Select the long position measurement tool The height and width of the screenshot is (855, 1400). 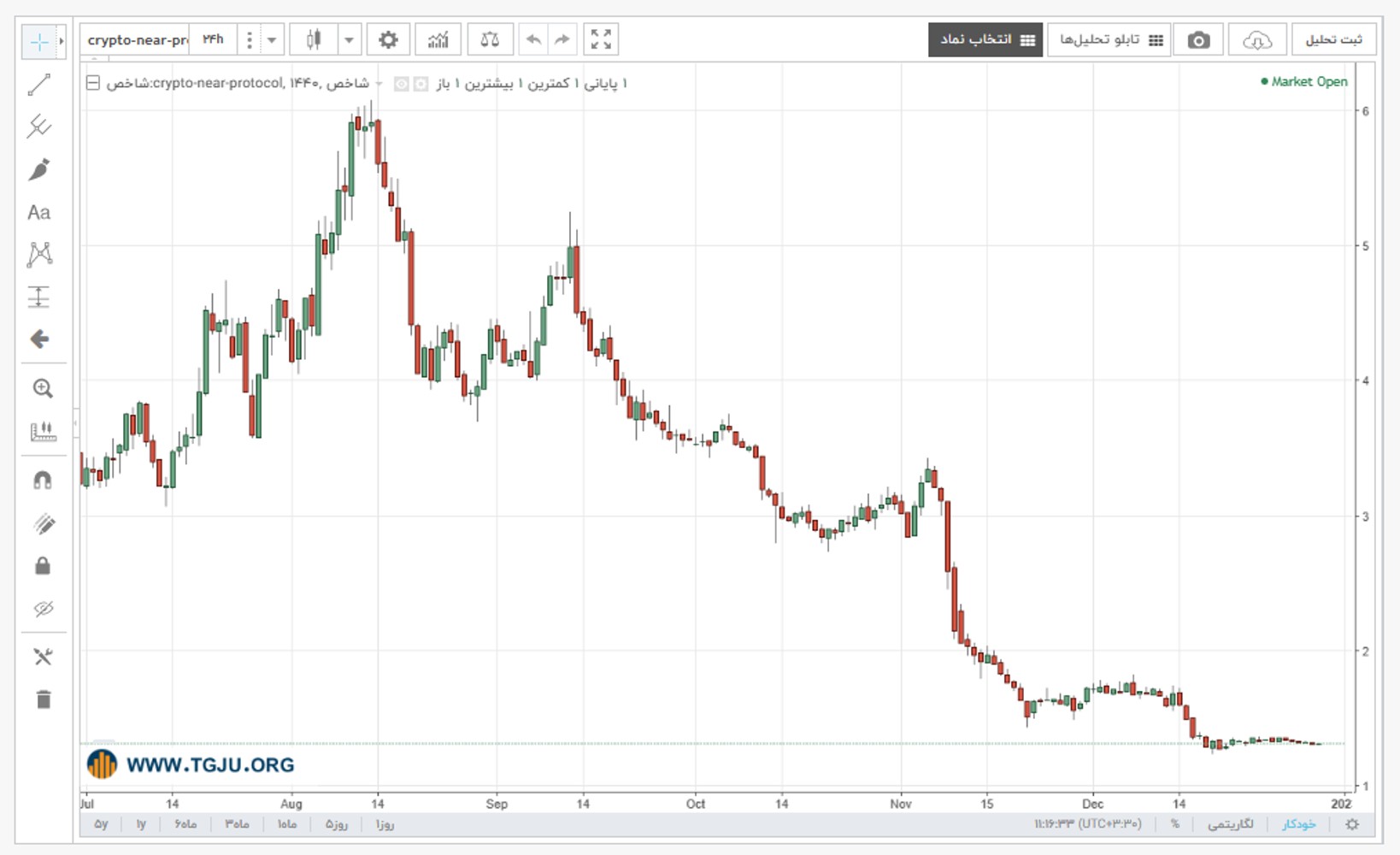coord(39,297)
